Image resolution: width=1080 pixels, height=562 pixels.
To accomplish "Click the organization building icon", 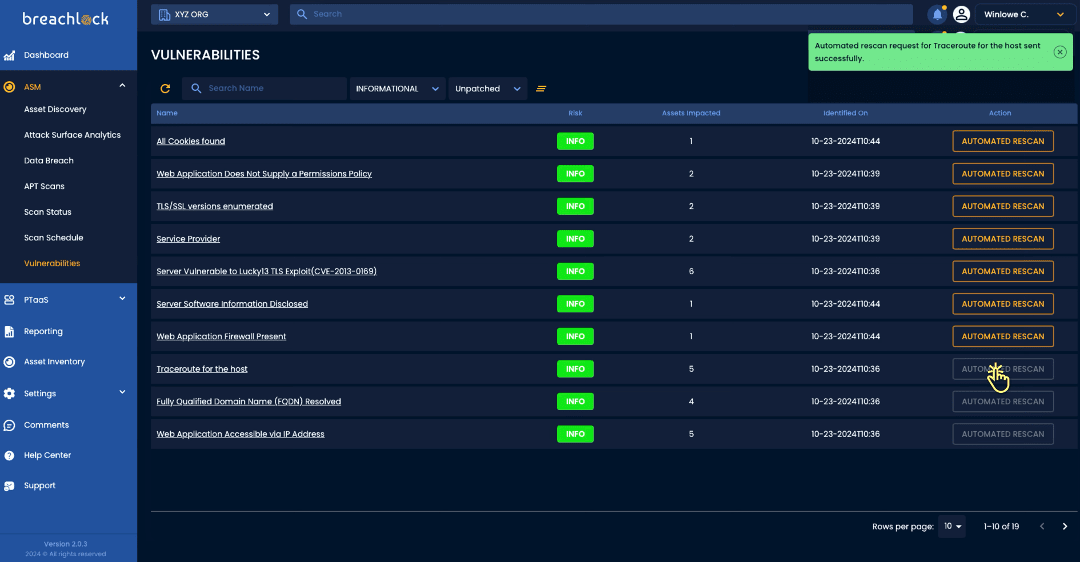I will click(x=164, y=14).
